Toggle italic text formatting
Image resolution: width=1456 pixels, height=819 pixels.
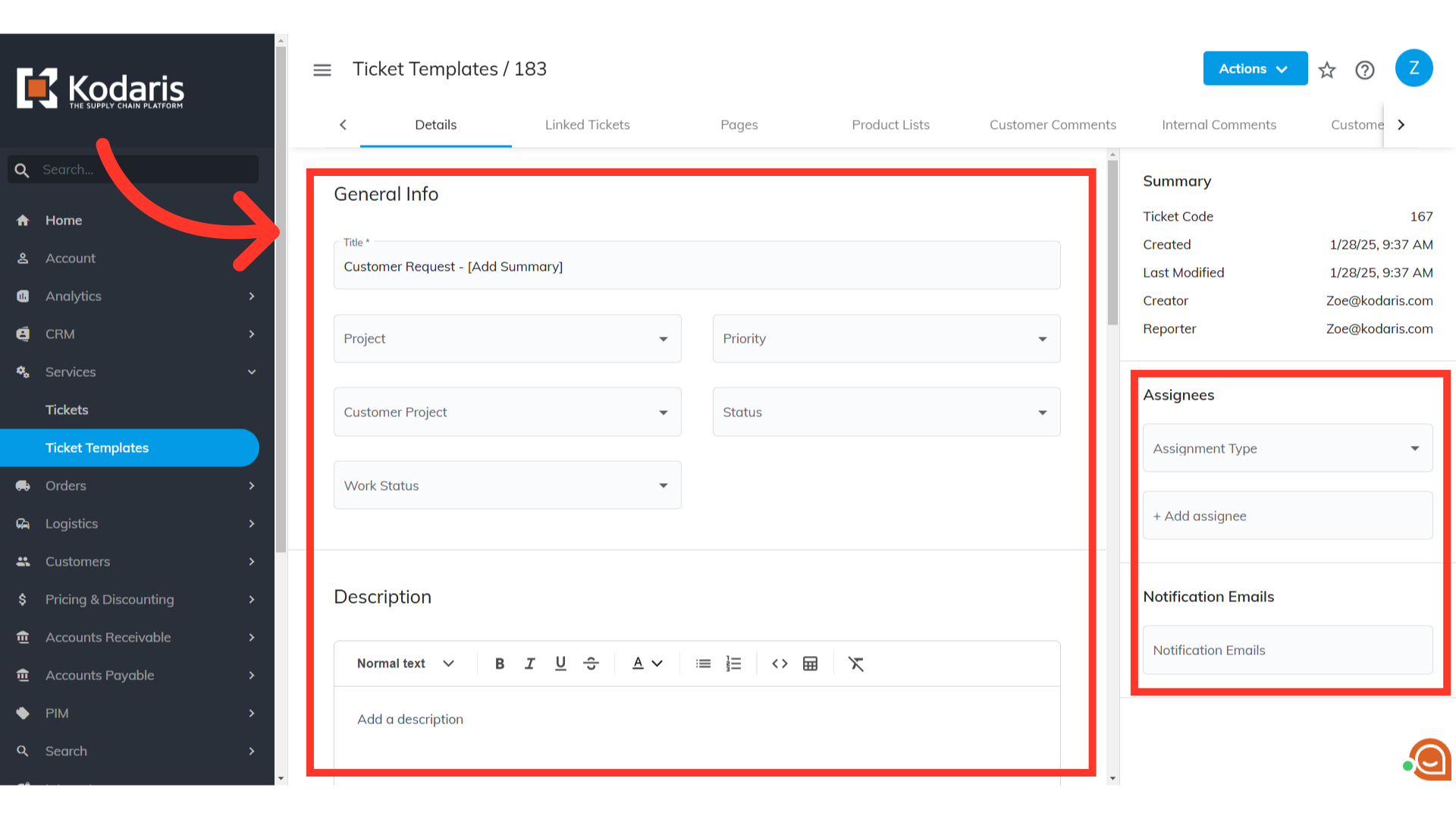click(530, 664)
